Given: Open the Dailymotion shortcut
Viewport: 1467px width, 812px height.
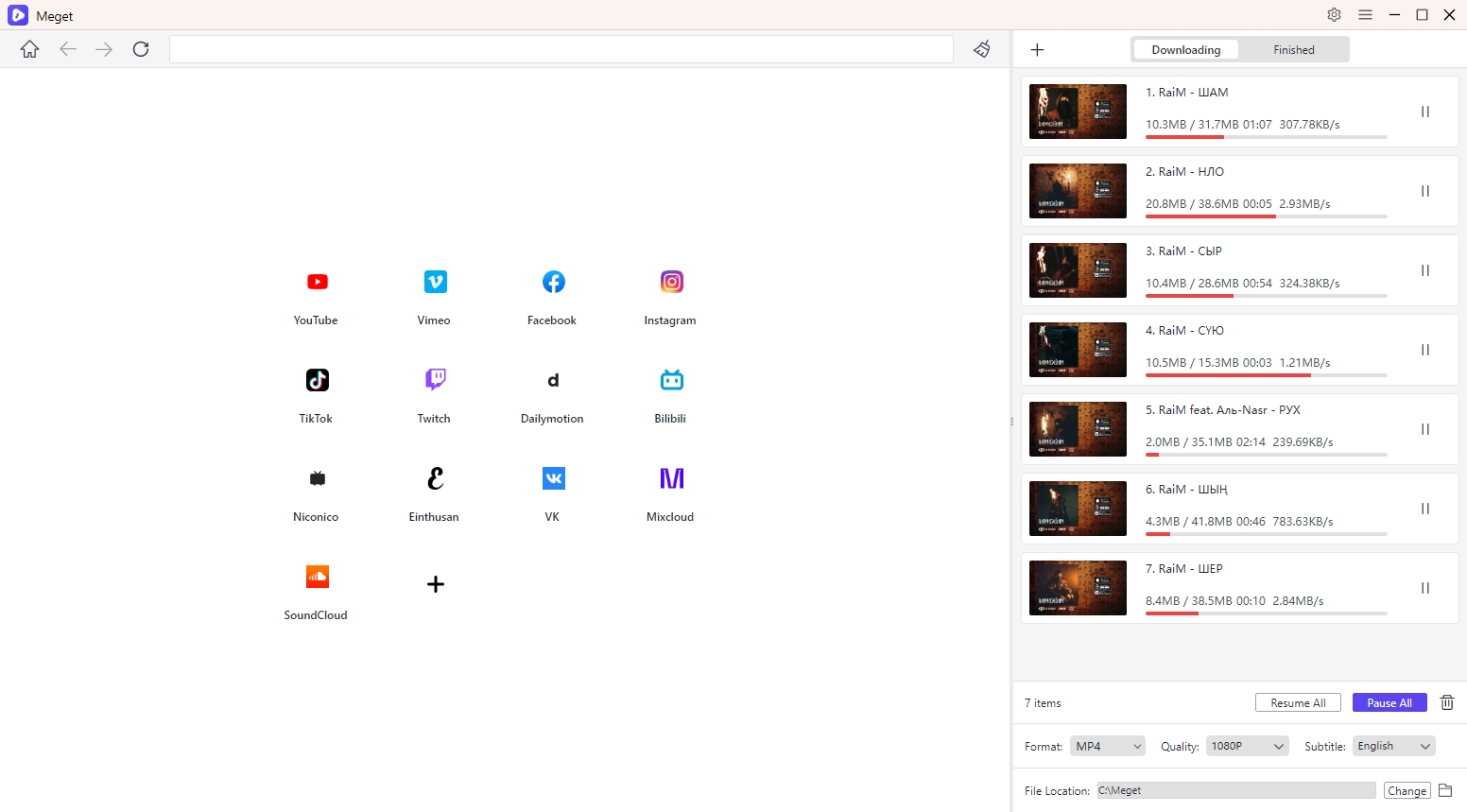Looking at the screenshot, I should (x=553, y=380).
